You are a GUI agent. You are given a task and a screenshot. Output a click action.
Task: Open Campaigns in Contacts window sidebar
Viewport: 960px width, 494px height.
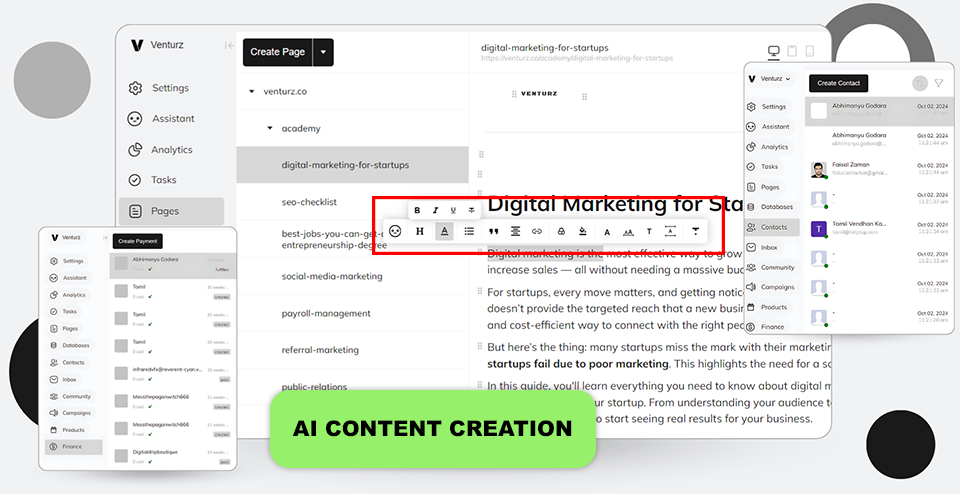[x=771, y=287]
